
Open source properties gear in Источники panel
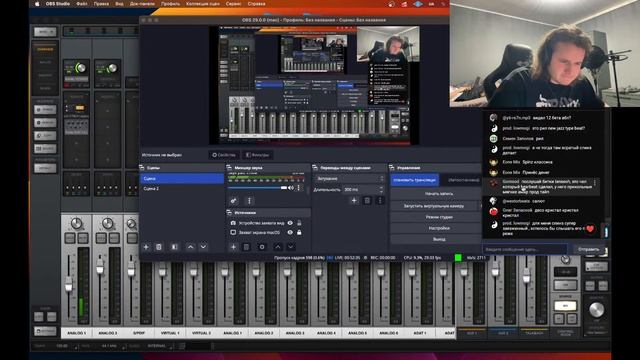point(262,247)
